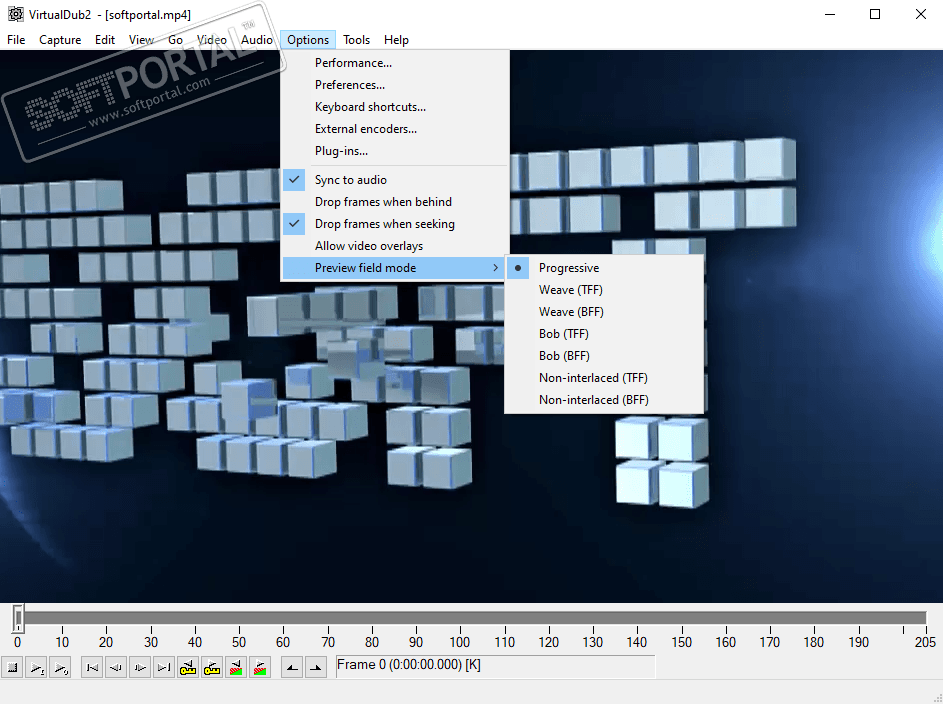This screenshot has height=704, width=943.
Task: Open the Audio menu
Action: point(257,40)
